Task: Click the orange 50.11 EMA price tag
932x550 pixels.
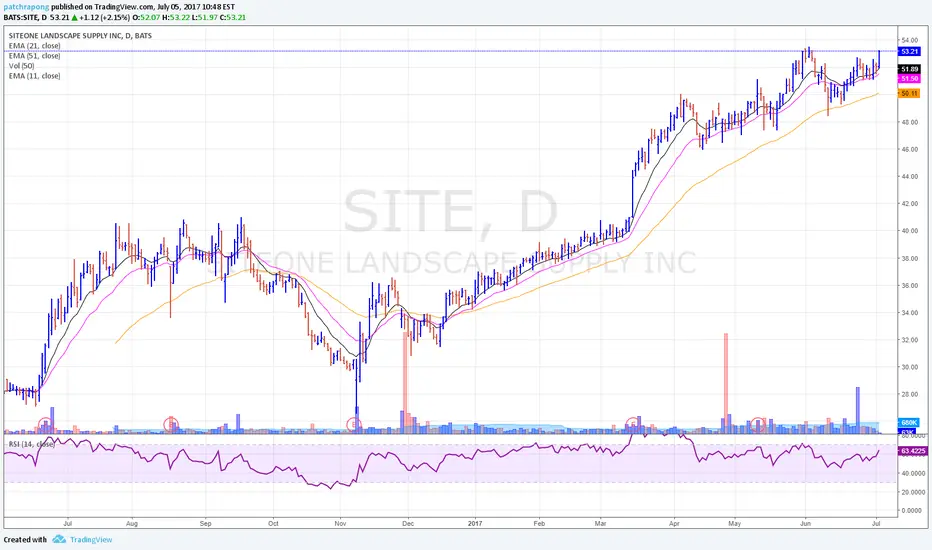Action: point(909,93)
